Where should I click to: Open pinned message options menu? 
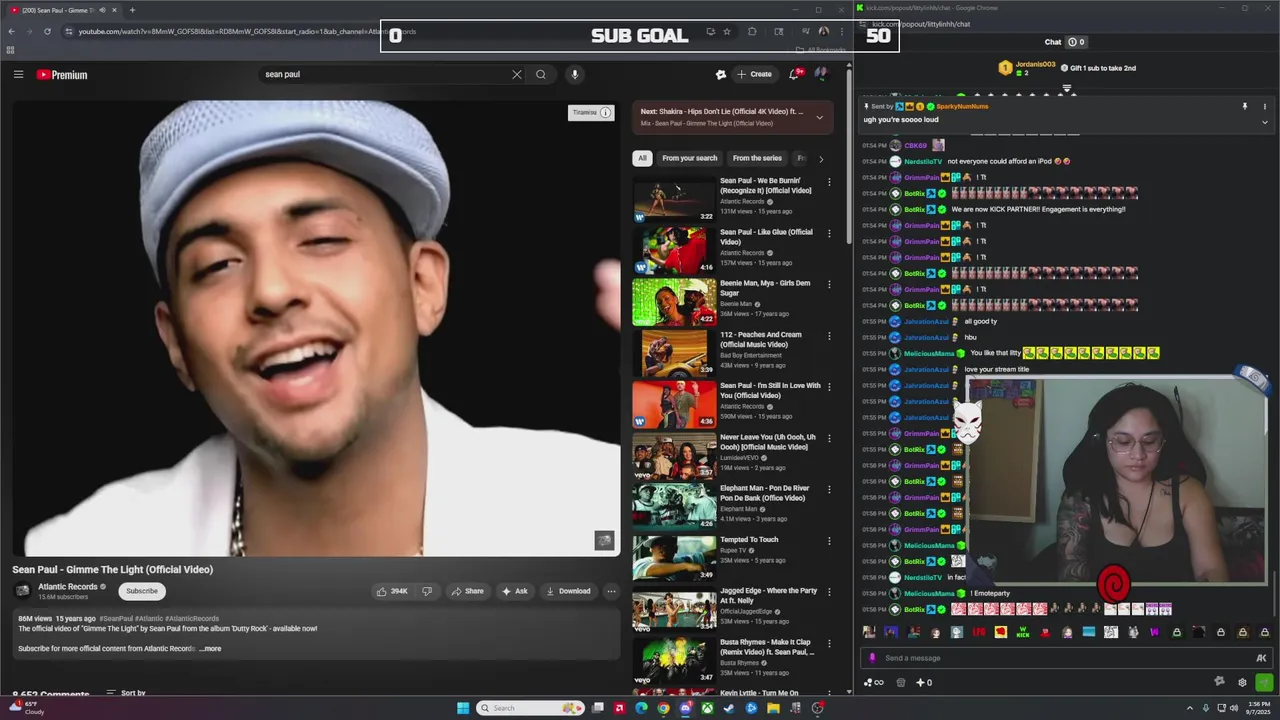tap(1264, 106)
